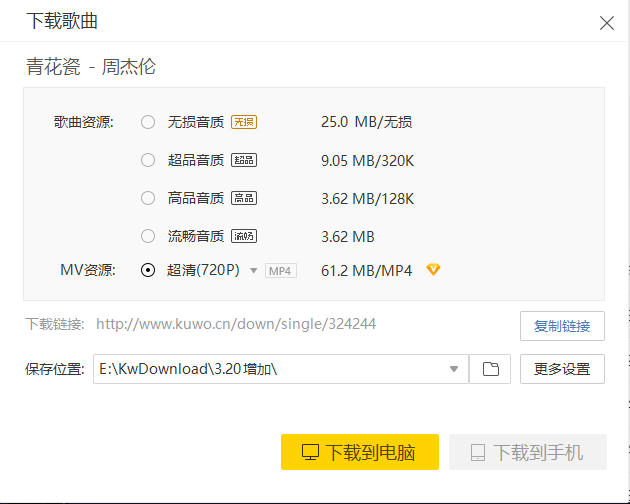Screen dimensions: 630x504
Task: Close the download song dialog
Action: (x=606, y=23)
